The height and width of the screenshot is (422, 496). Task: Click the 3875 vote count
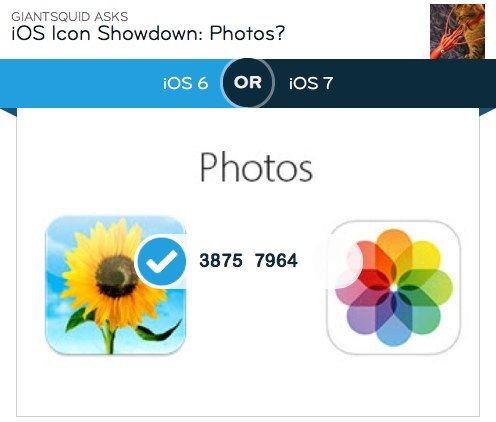(221, 260)
